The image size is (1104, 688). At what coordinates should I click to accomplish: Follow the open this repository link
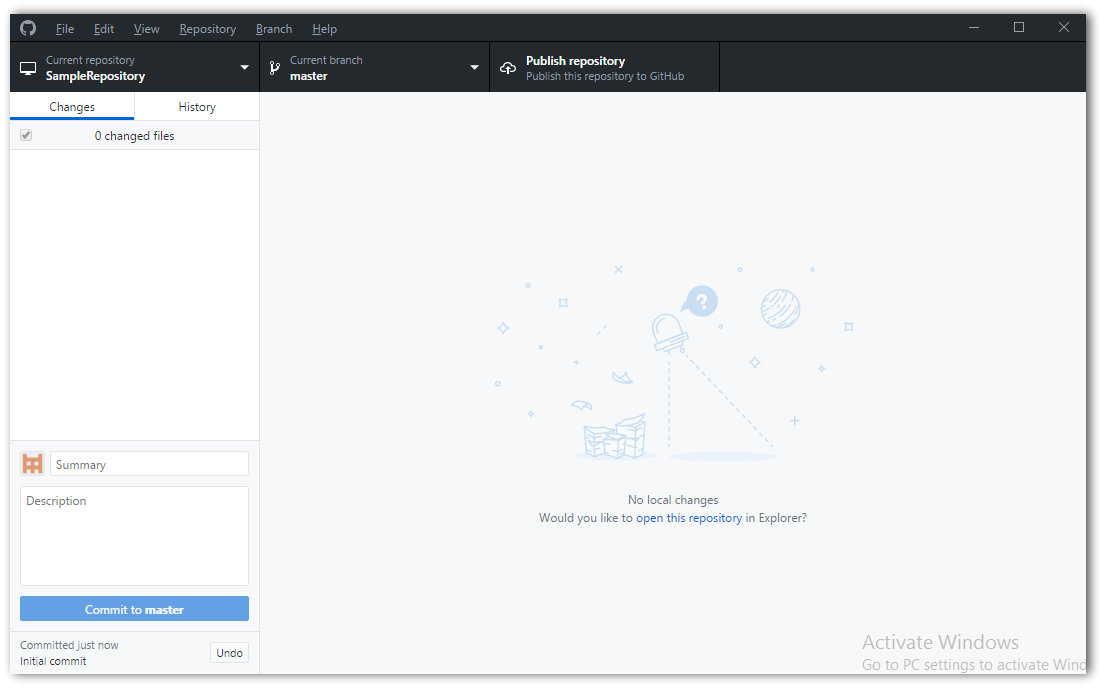click(689, 518)
